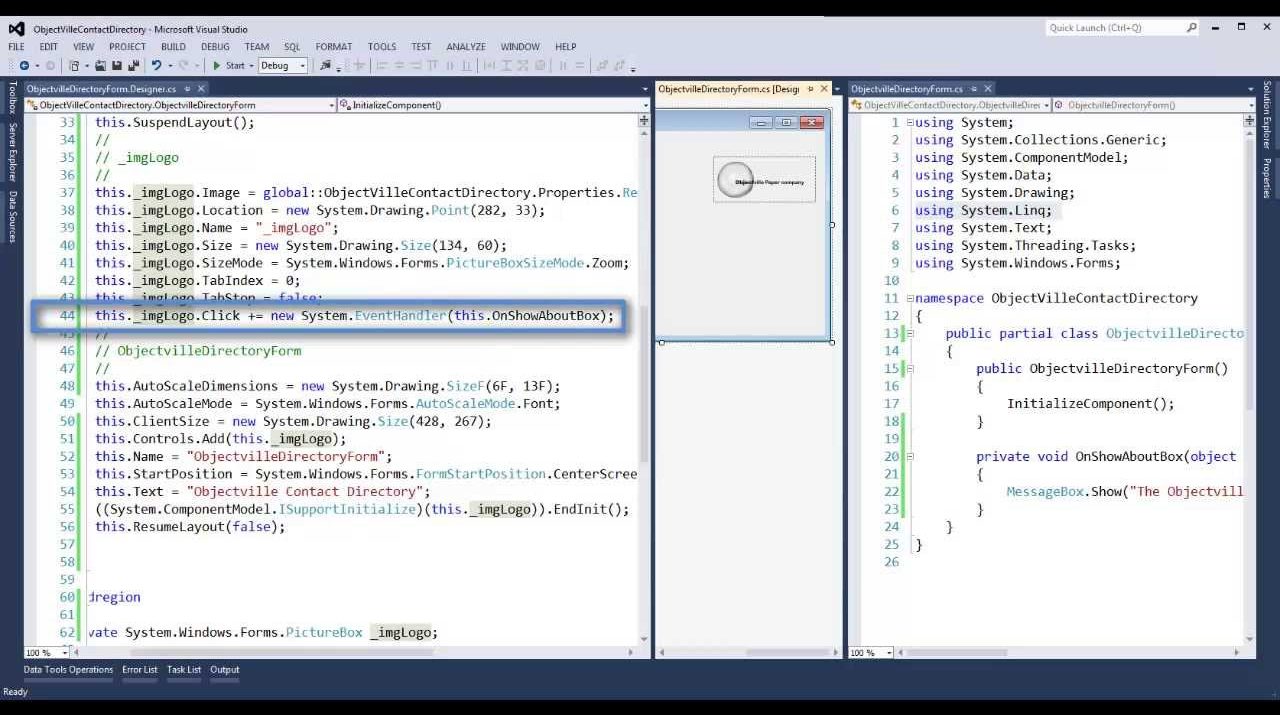Click the Save disk icon

(117, 66)
